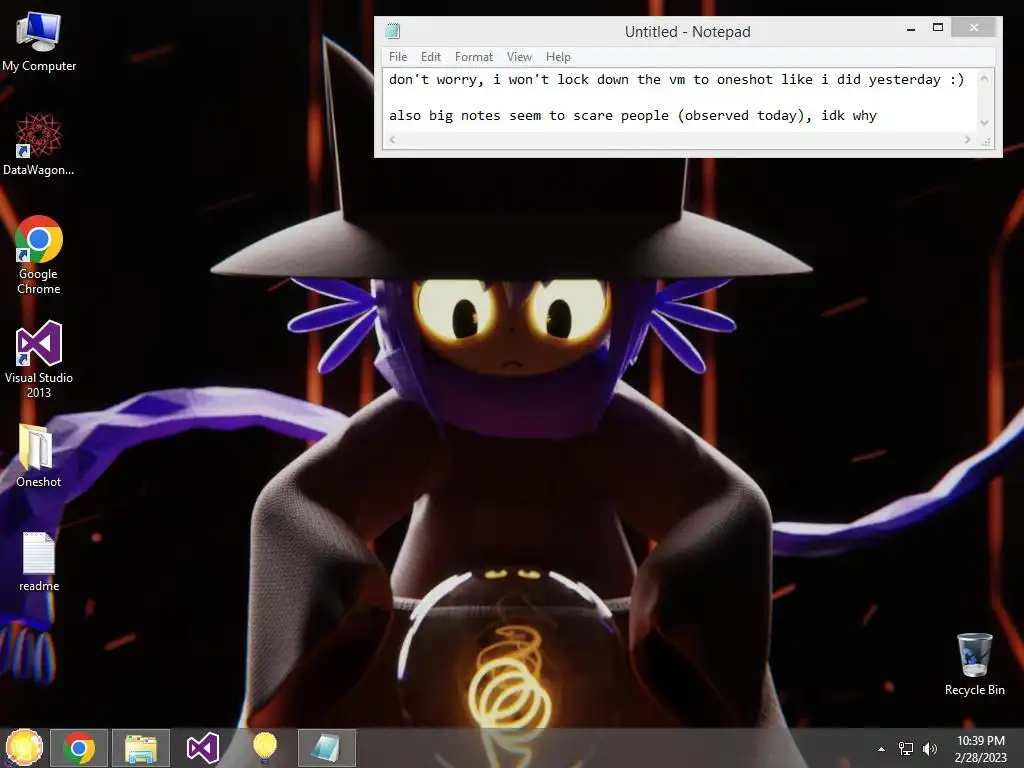Close the Notepad window
Viewport: 1024px width, 768px height.
974,27
